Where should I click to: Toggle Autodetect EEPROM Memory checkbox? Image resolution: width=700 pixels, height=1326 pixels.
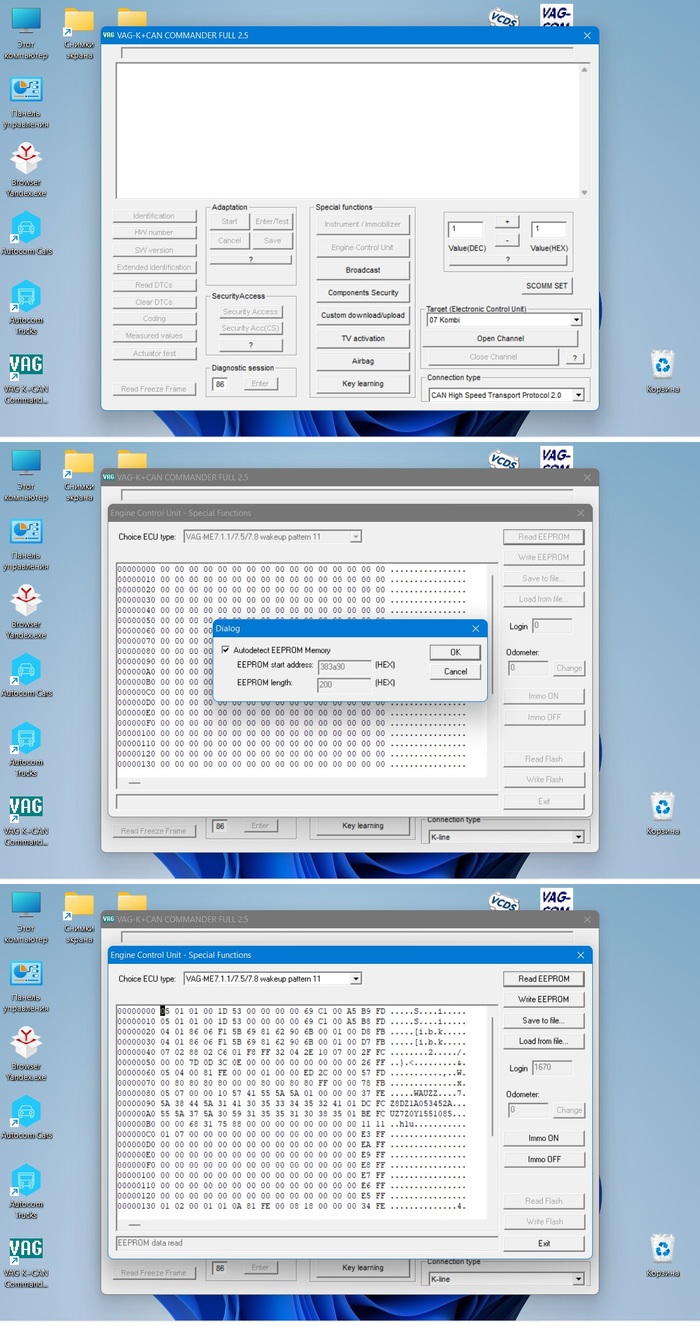coord(226,650)
